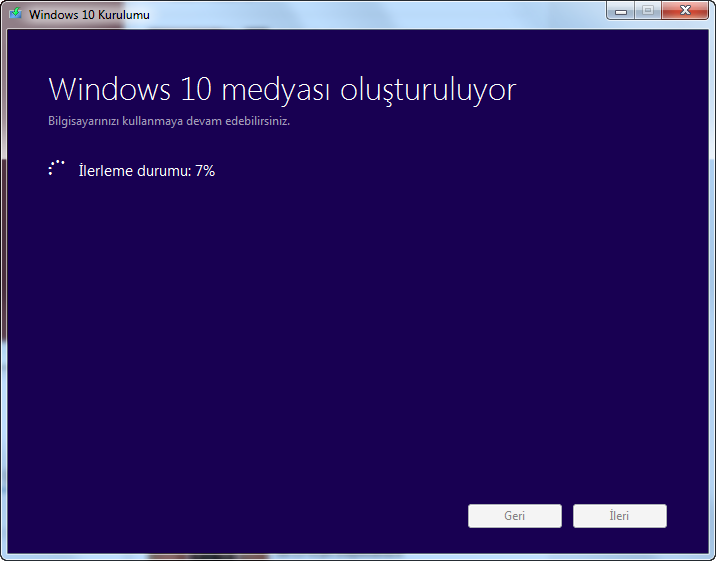Click the text "Bilgisayarınızı kullanmaya devam edebilirsiniz."

pyautogui.click(x=169, y=121)
